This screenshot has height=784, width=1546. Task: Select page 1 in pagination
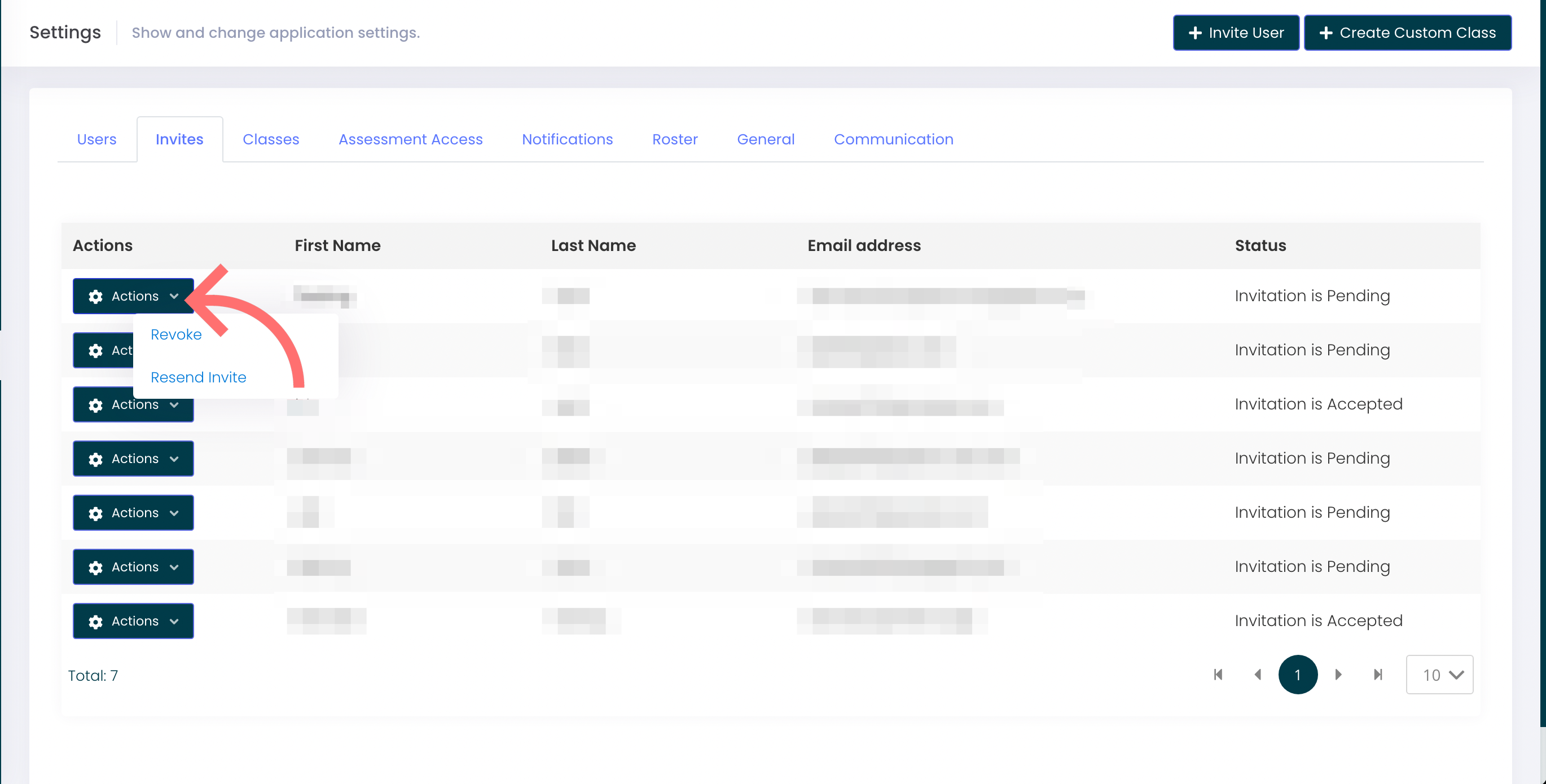pyautogui.click(x=1298, y=674)
